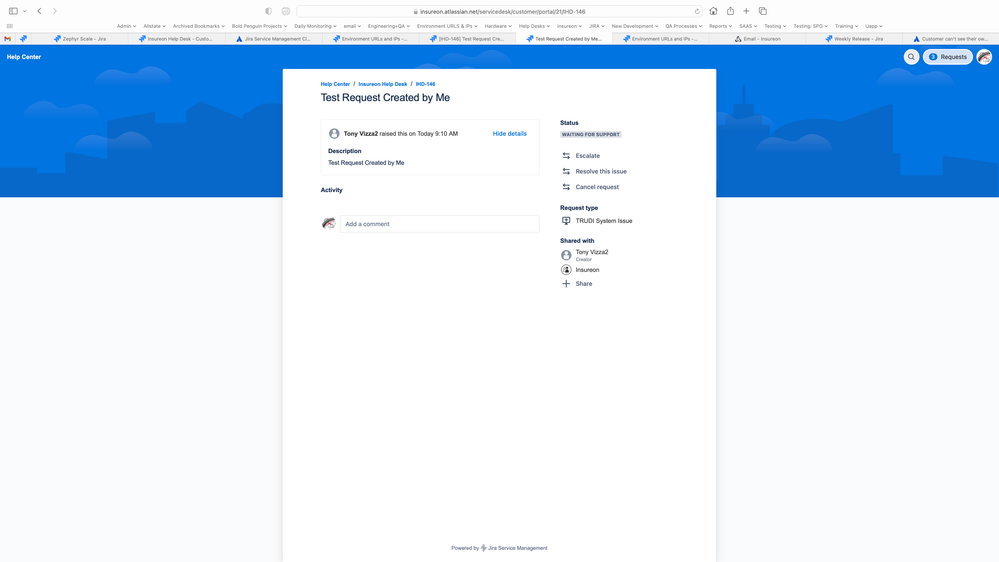The height and width of the screenshot is (562, 999).
Task: Click the Insureon Help Desk breadcrumb
Action: 382,84
